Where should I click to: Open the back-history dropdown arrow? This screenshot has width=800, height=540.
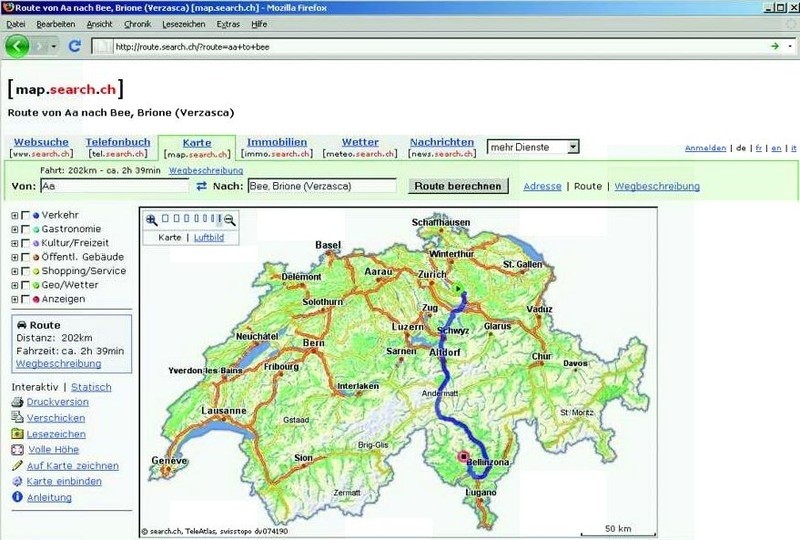pyautogui.click(x=54, y=46)
